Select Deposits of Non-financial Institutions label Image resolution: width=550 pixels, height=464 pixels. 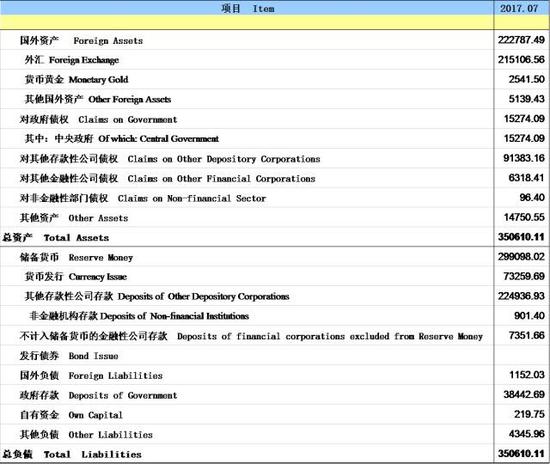139,316
